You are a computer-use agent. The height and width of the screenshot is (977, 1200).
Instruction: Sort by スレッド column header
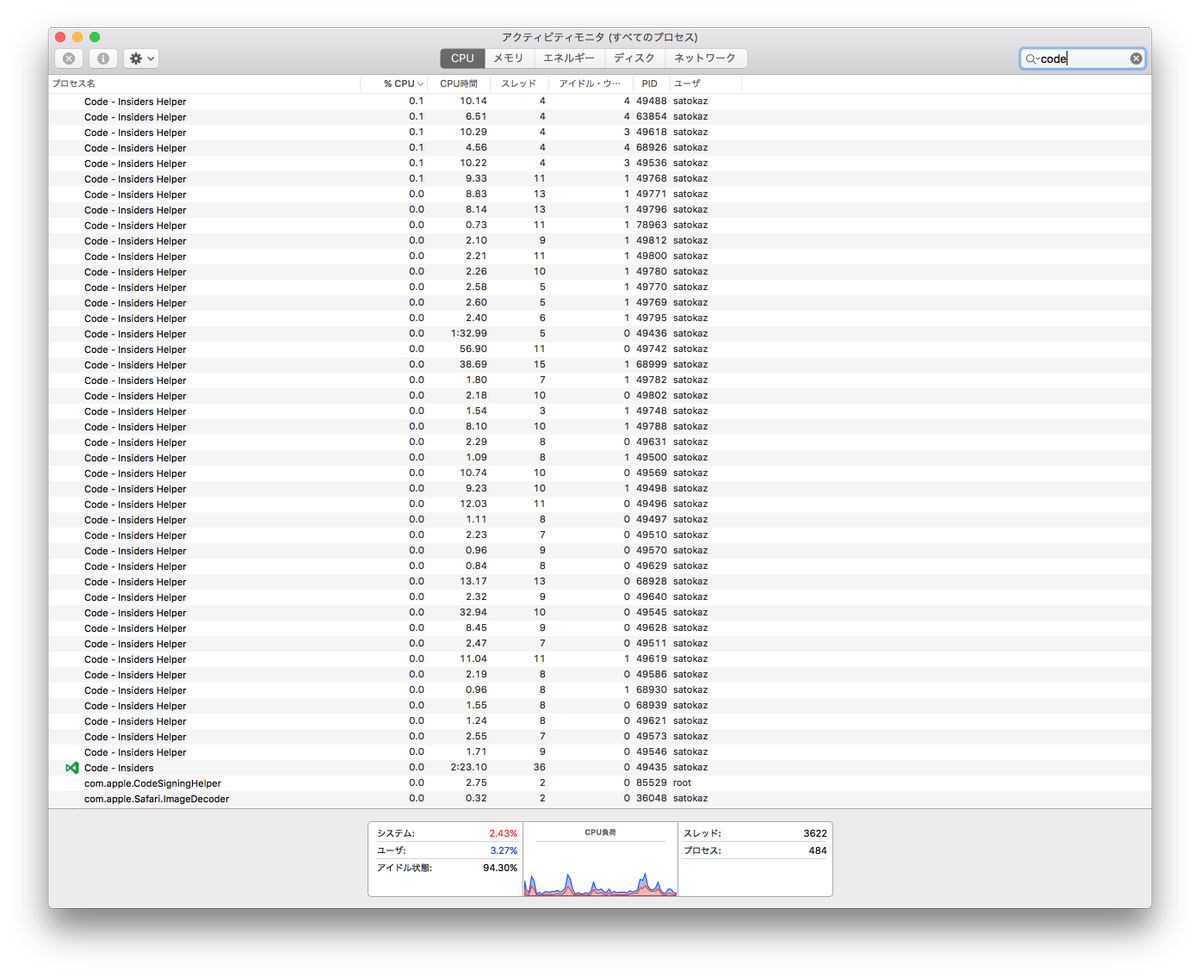(x=519, y=84)
